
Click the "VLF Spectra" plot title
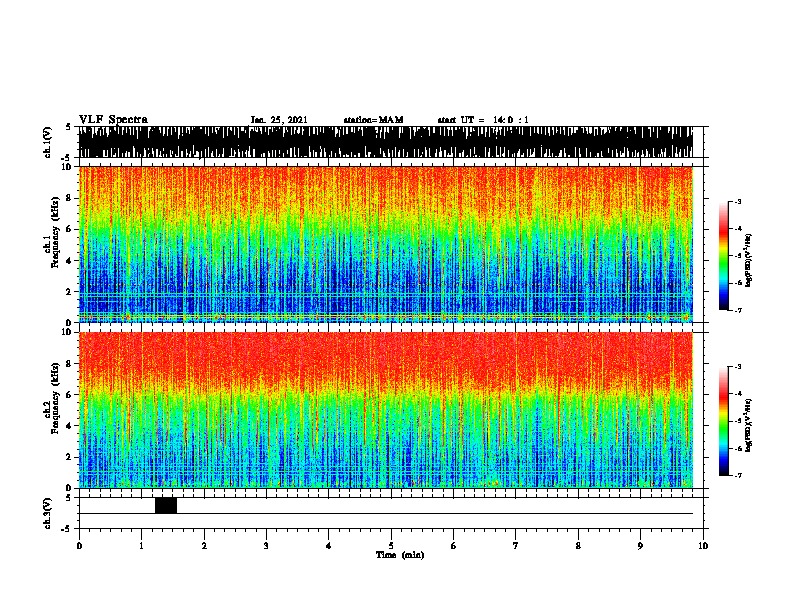(x=113, y=120)
